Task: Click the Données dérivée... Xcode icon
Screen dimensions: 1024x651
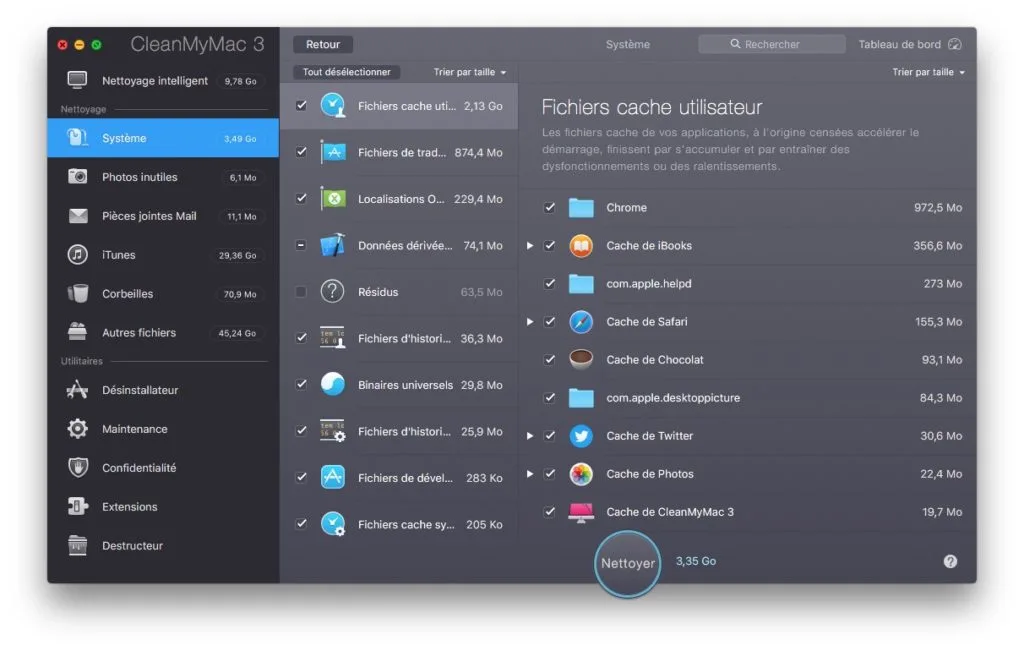Action: (333, 245)
